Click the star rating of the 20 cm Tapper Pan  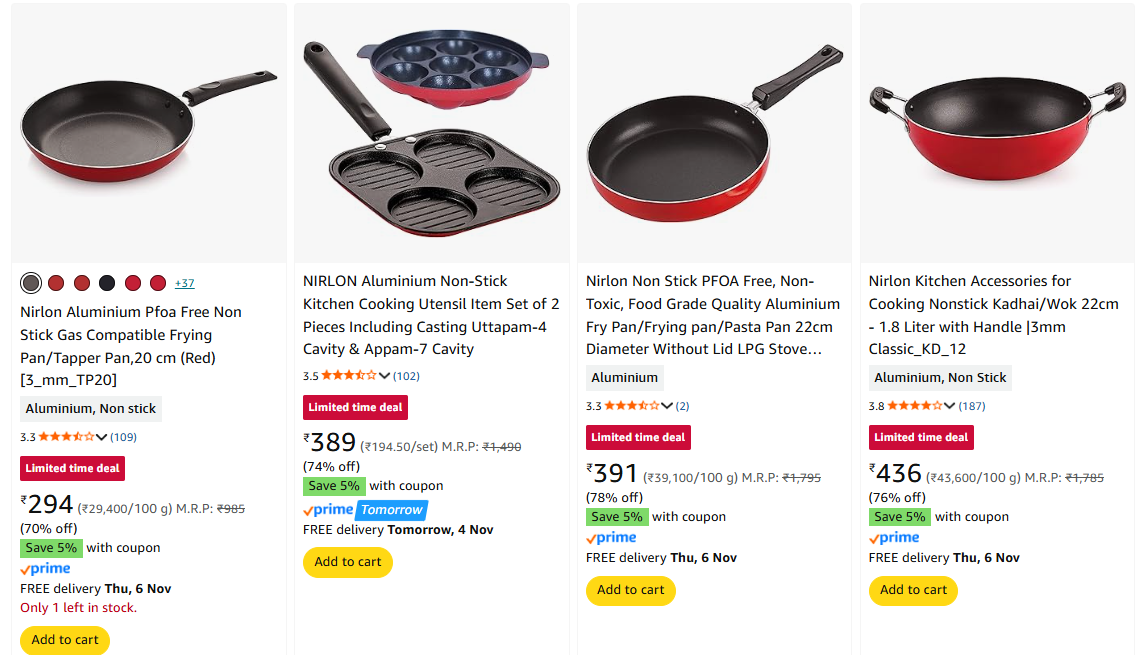coord(66,437)
